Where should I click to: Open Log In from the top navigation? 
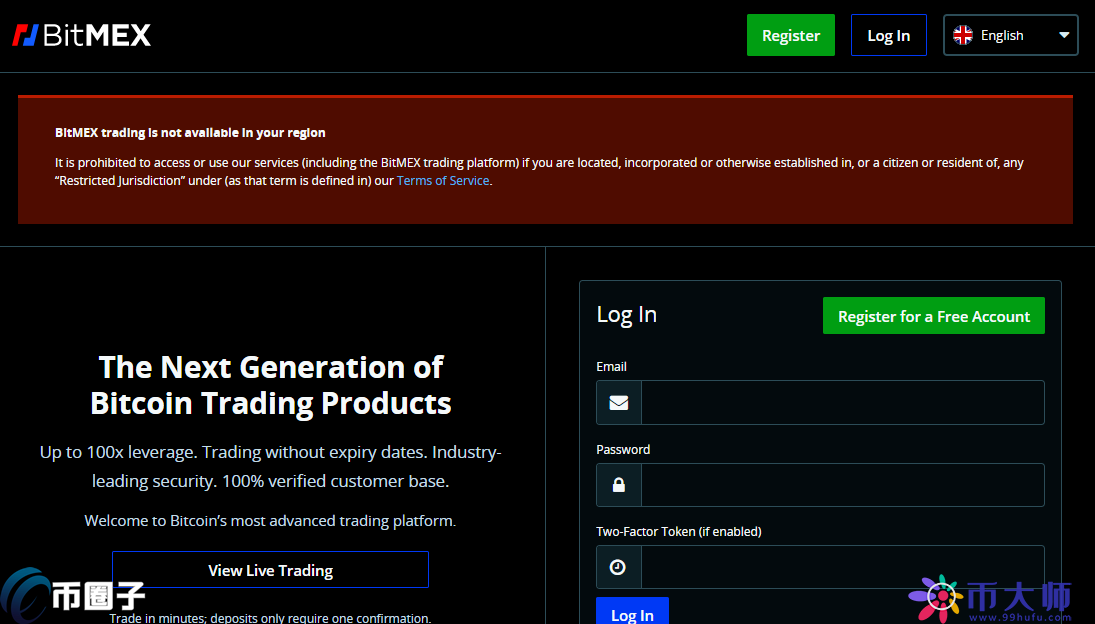coord(888,35)
